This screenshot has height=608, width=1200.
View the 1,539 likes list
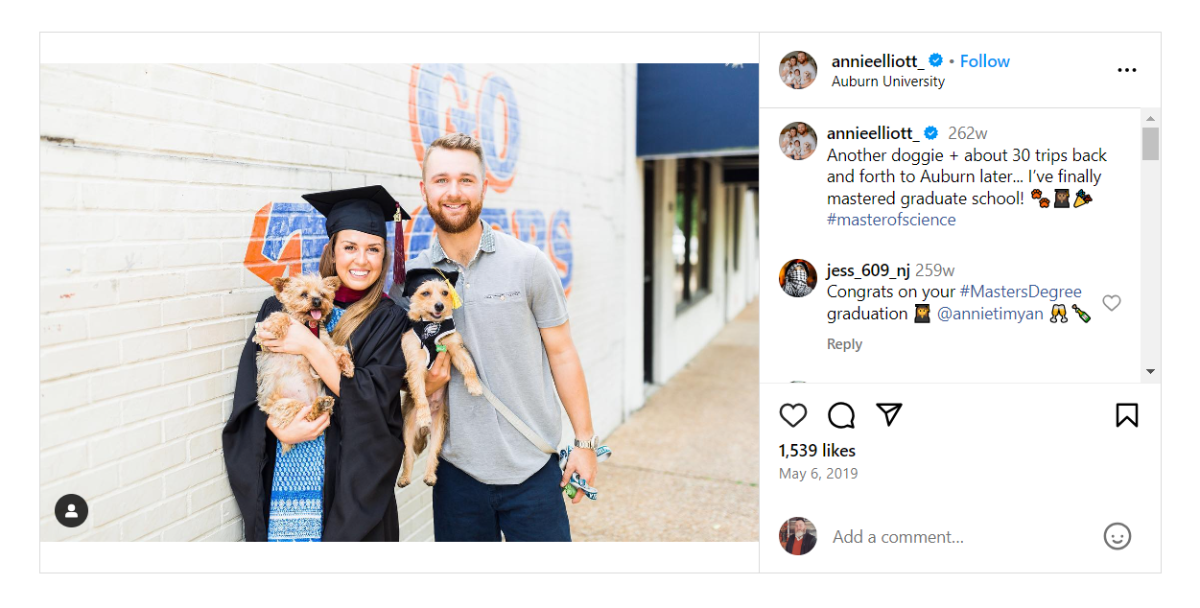tap(817, 451)
